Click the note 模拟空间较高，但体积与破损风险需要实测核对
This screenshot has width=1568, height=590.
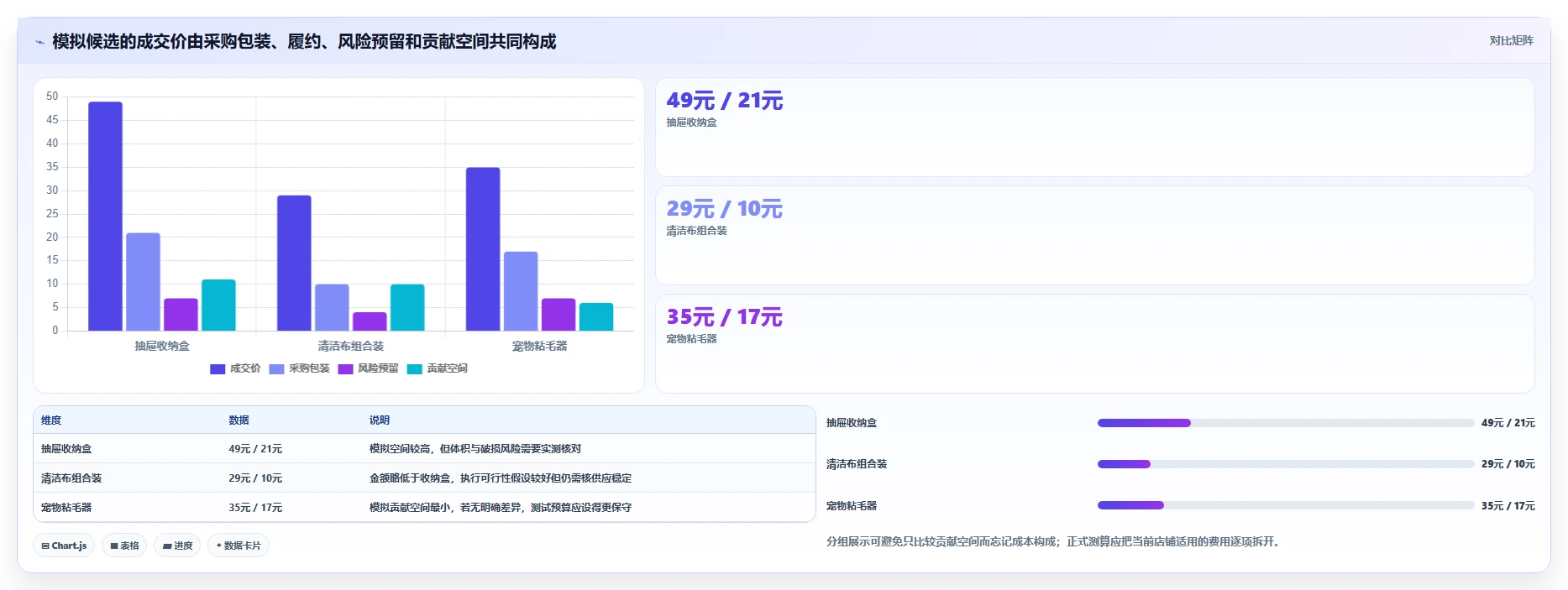click(475, 449)
